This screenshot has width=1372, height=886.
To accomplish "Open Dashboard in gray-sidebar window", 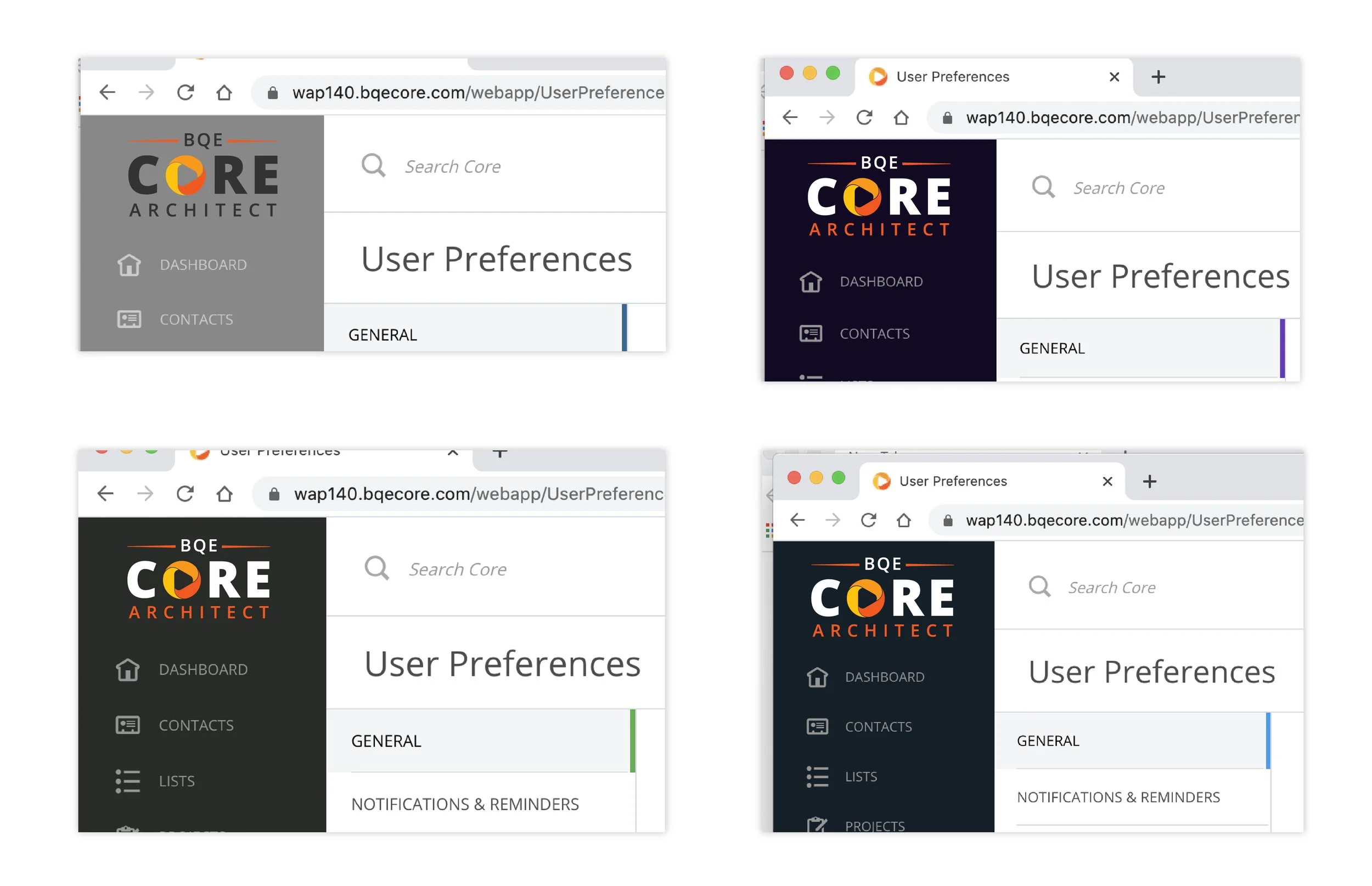I will [x=181, y=264].
